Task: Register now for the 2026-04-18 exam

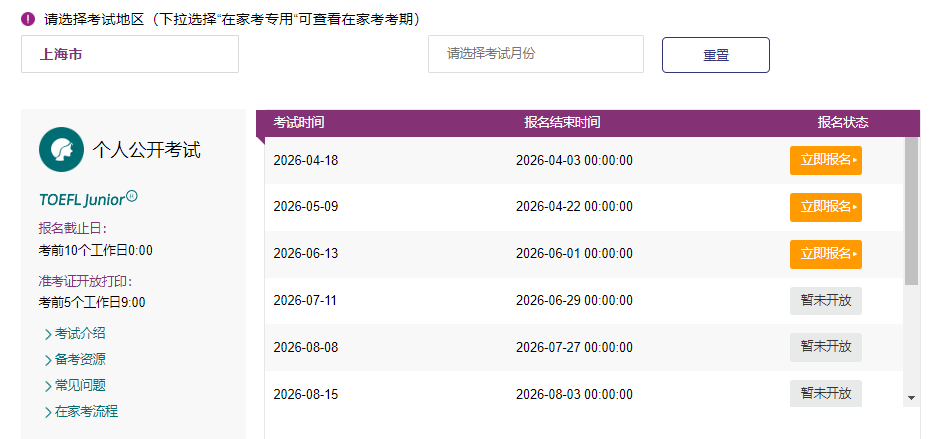Action: pyautogui.click(x=825, y=160)
